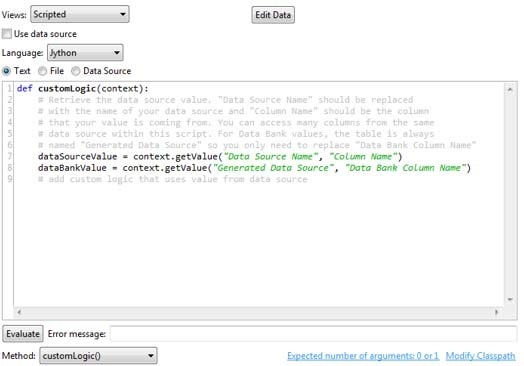The width and height of the screenshot is (524, 366).
Task: Click the editor scroll down arrow
Action: (x=510, y=299)
